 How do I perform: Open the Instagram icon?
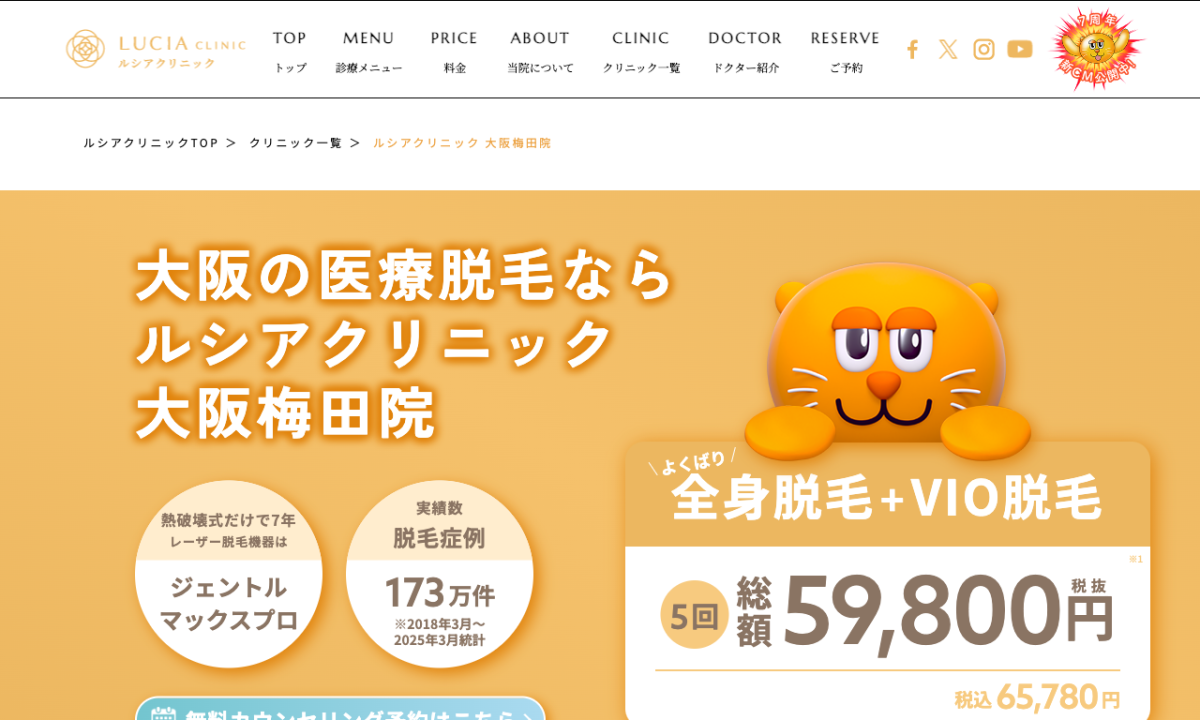[x=984, y=49]
